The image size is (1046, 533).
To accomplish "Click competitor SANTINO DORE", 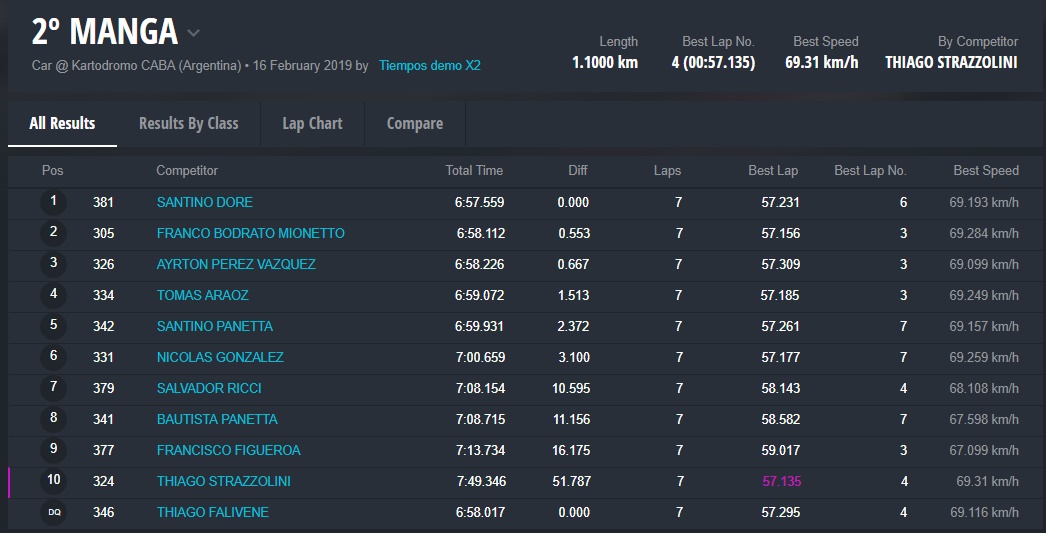I will [204, 202].
